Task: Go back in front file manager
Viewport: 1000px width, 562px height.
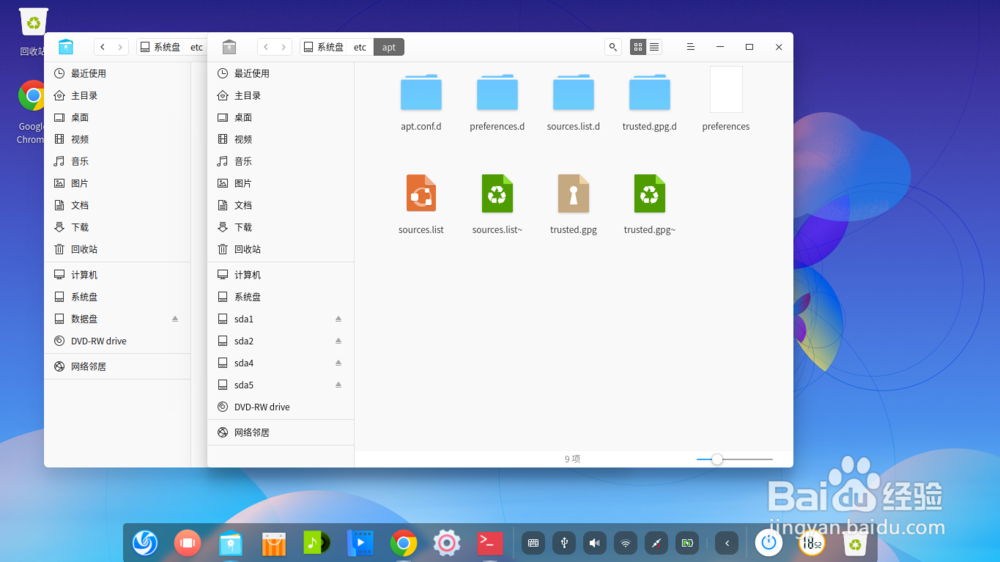Action: tap(266, 47)
